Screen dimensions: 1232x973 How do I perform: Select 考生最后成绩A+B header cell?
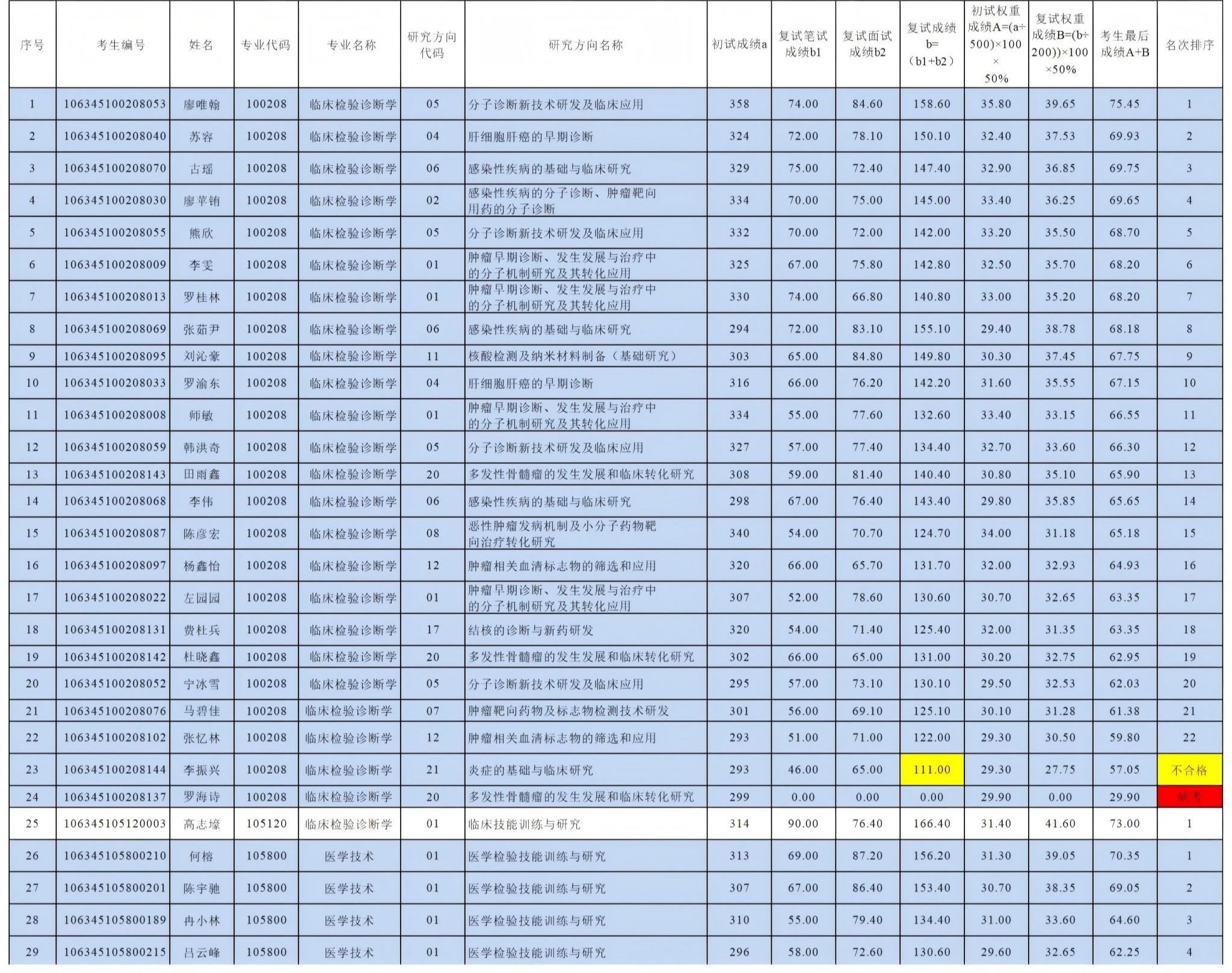coord(1124,45)
